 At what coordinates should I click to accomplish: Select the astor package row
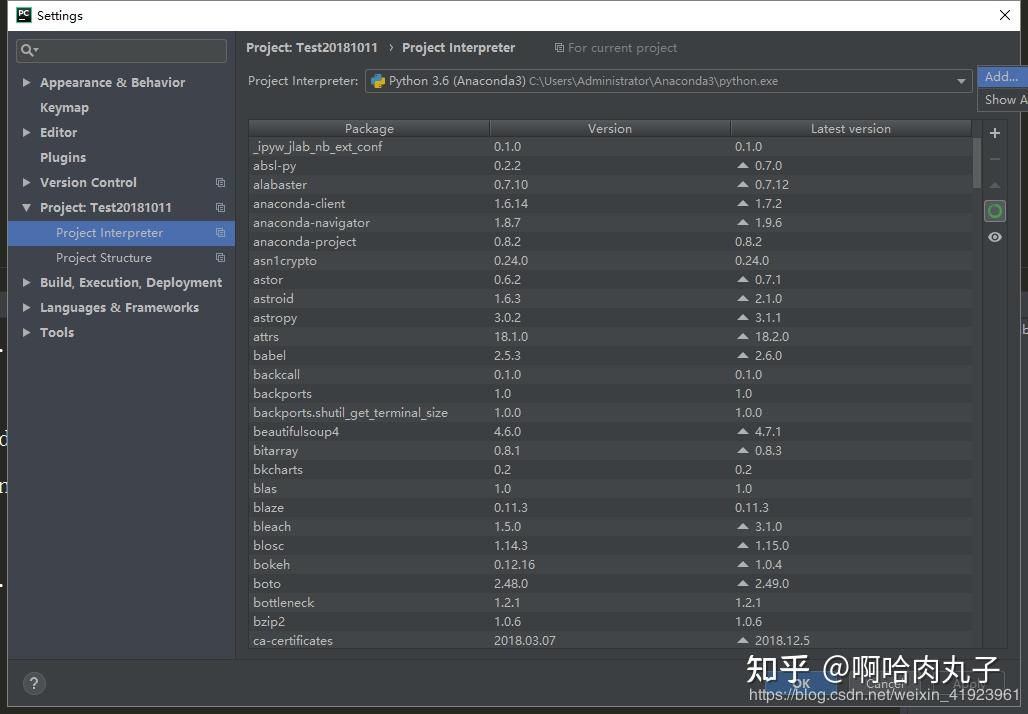610,280
